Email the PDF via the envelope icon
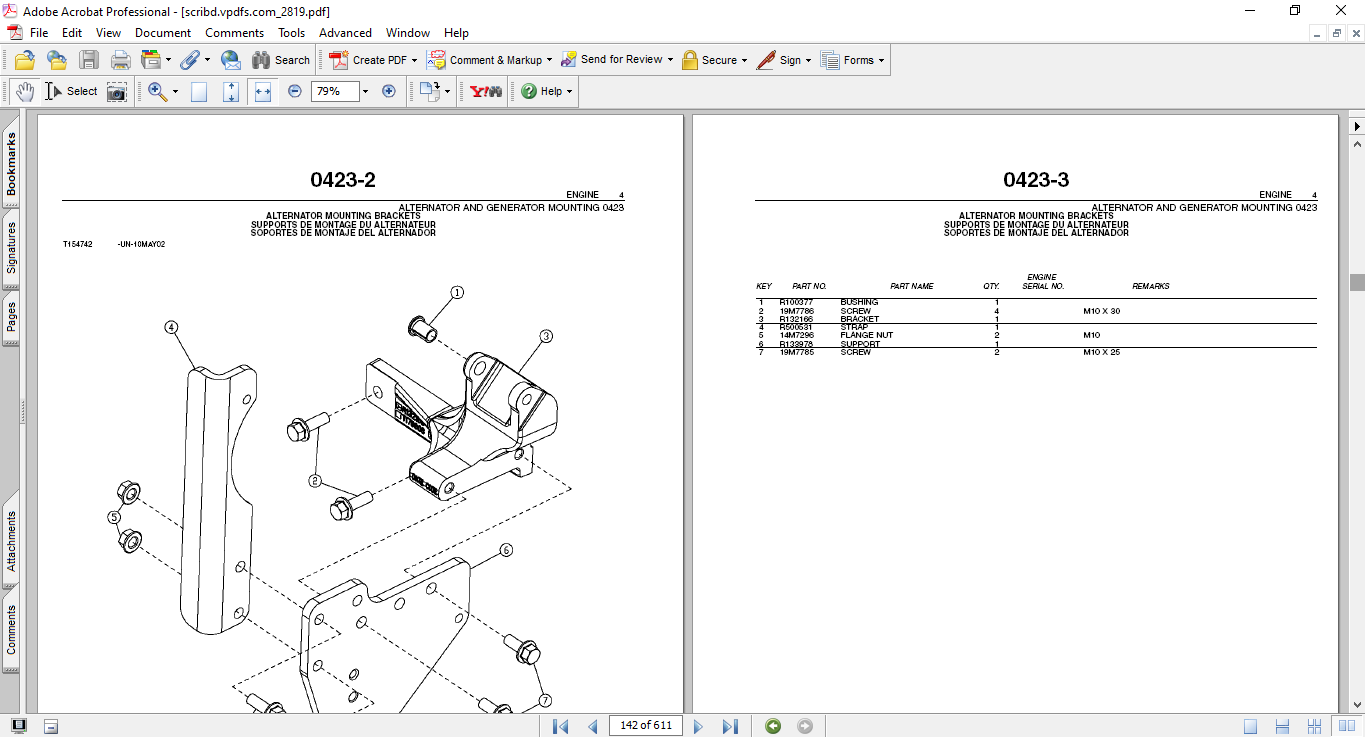The width and height of the screenshot is (1365, 737). pos(230,60)
